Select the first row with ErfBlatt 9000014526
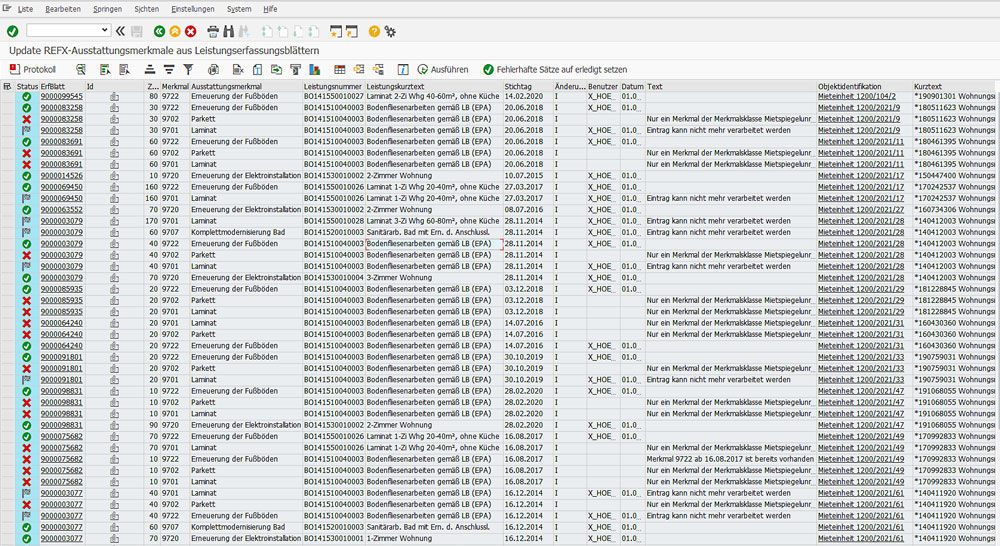The width and height of the screenshot is (1000, 546). tap(7, 175)
